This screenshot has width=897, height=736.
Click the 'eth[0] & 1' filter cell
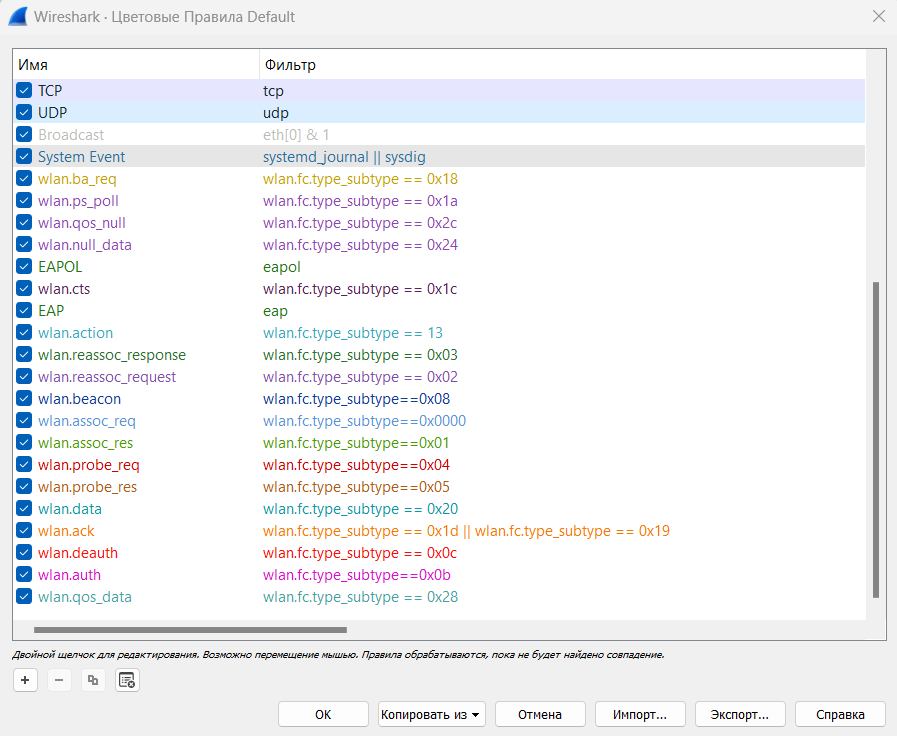point(296,135)
